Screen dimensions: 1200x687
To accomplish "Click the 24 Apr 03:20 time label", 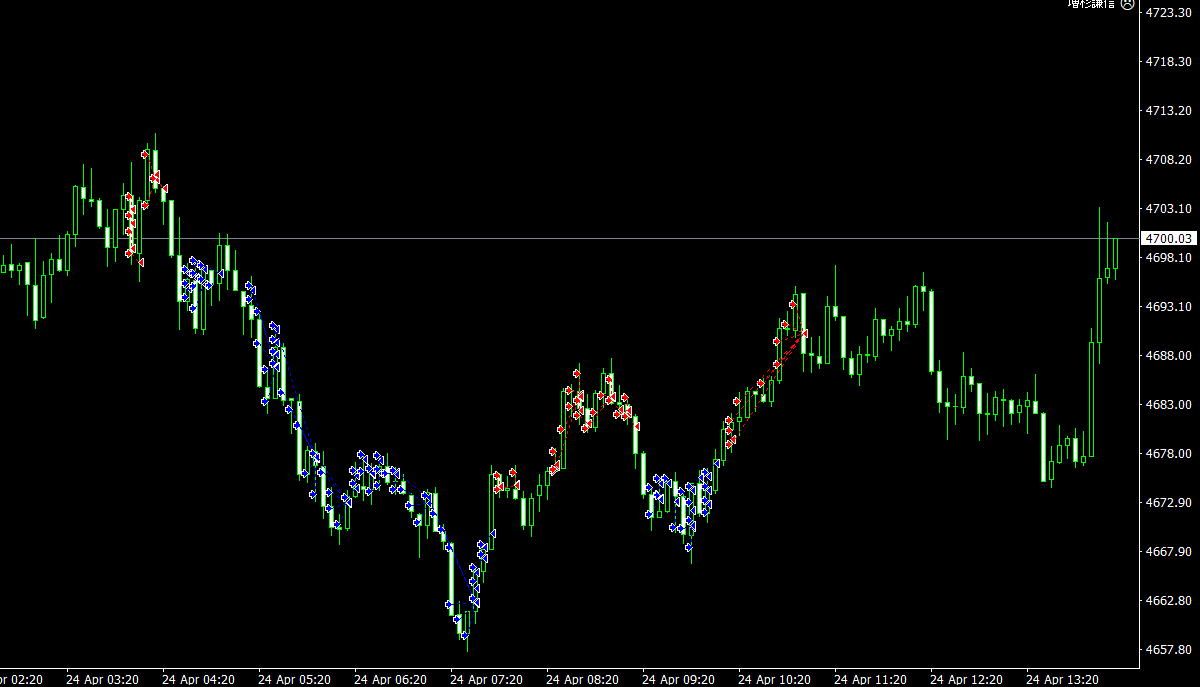I will (102, 679).
